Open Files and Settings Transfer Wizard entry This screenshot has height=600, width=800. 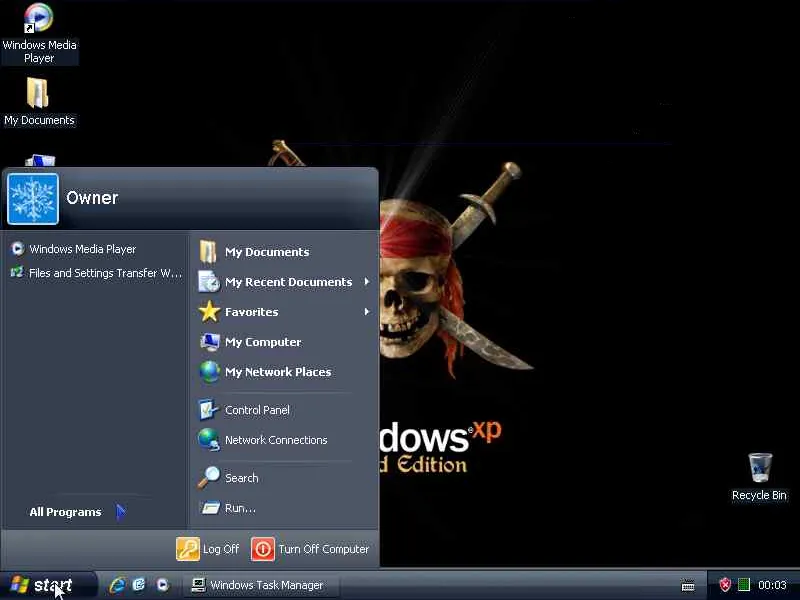[x=95, y=273]
